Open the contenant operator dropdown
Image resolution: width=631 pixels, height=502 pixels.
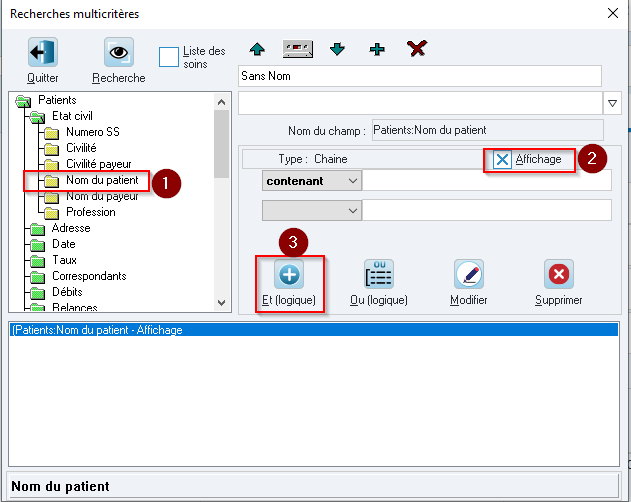coord(312,181)
